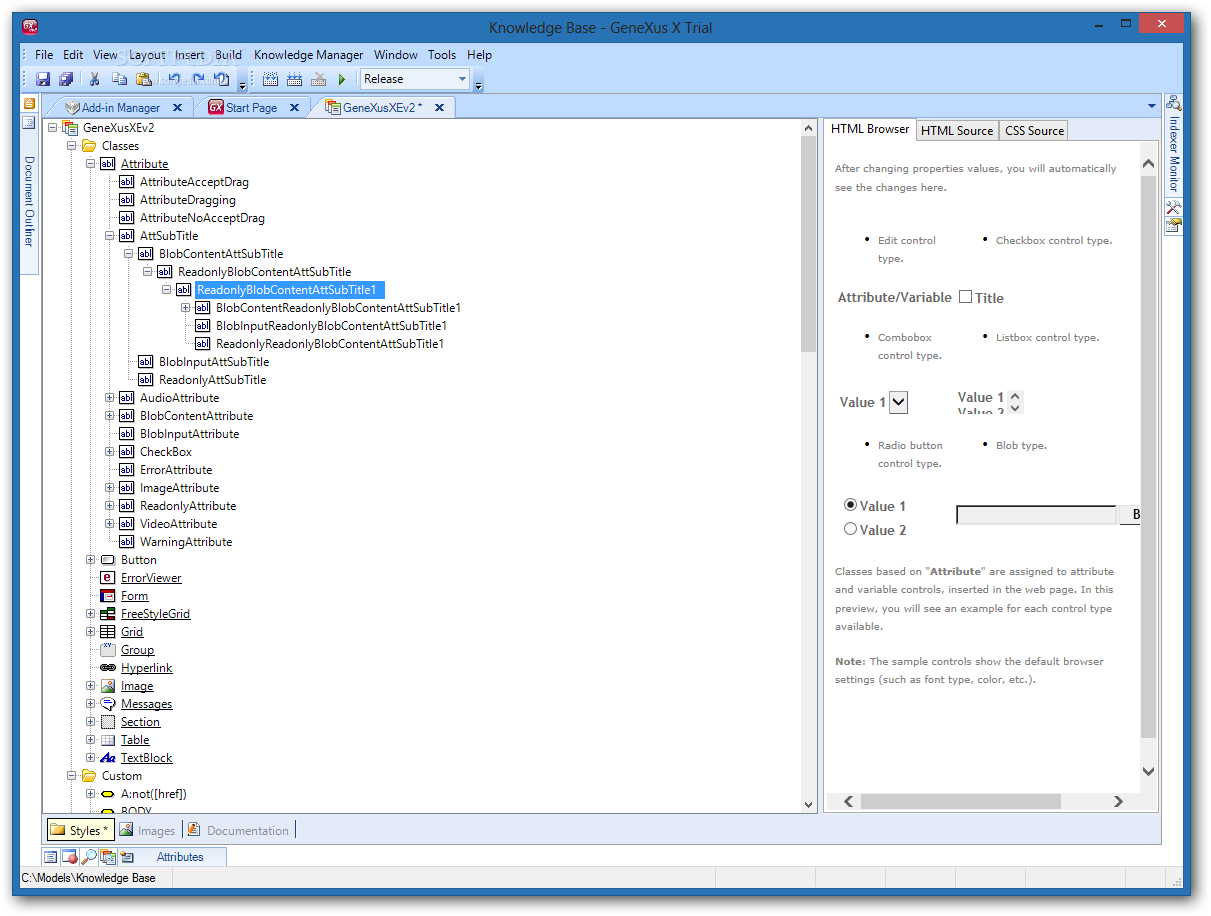Select the ReadonlyAttSubTitle tree item
The height and width of the screenshot is (916, 1211).
tap(212, 380)
